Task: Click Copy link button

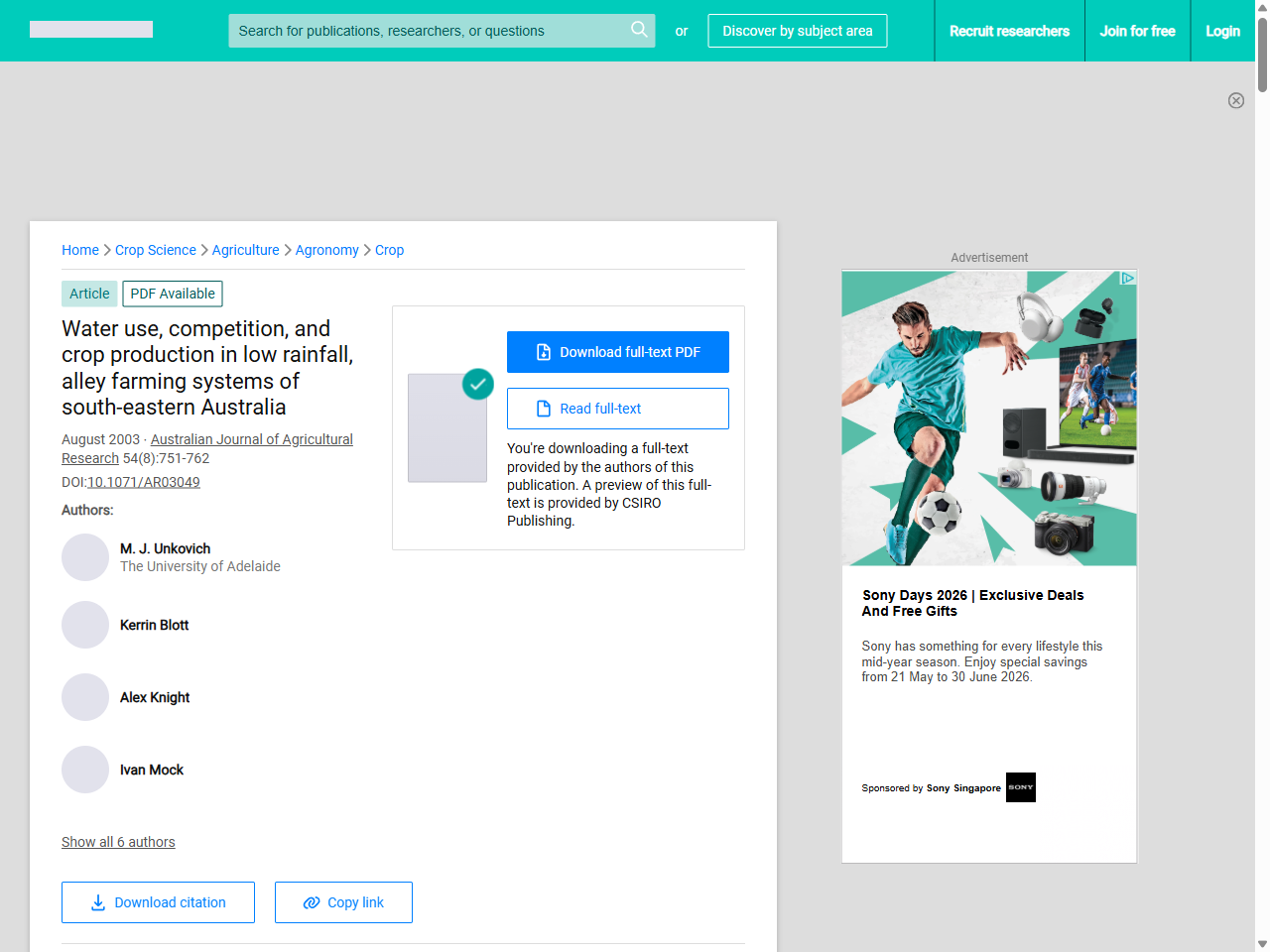Action: pyautogui.click(x=343, y=902)
